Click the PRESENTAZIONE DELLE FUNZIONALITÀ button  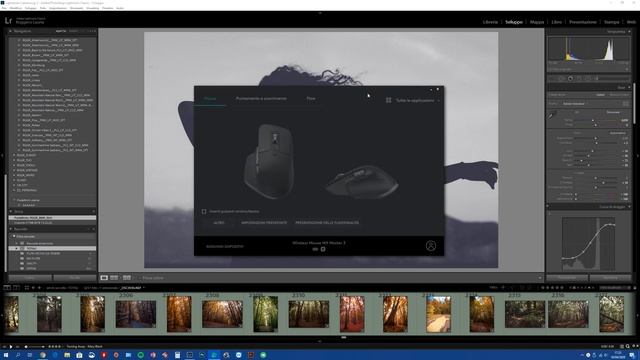327,223
